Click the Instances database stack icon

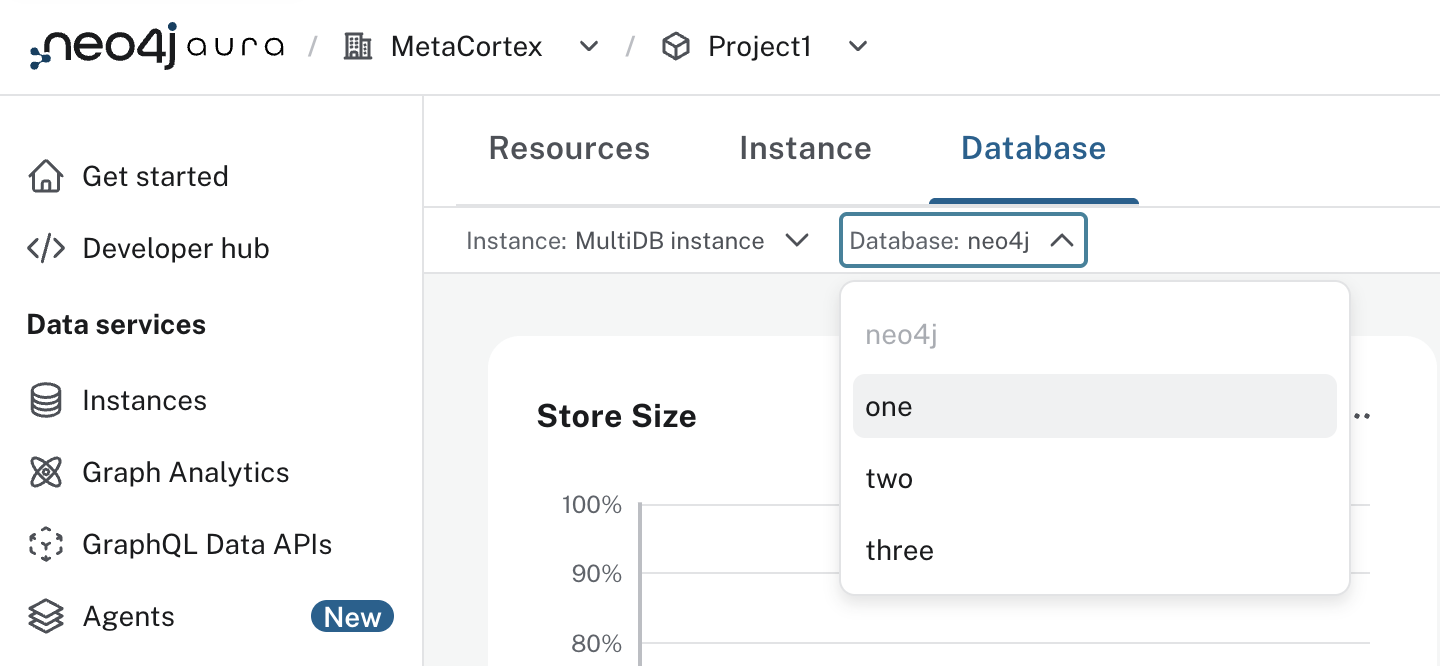coord(46,400)
